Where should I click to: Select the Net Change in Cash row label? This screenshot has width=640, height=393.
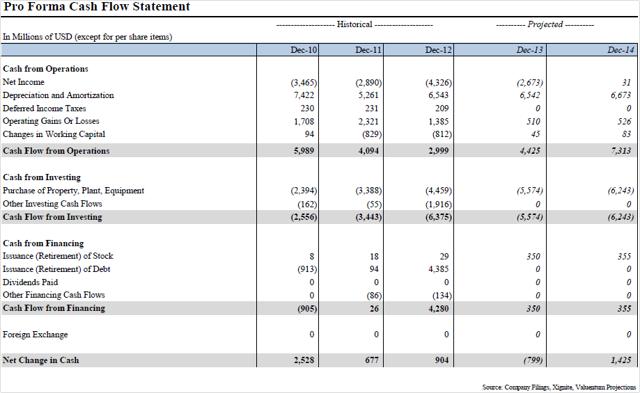pyautogui.click(x=41, y=360)
